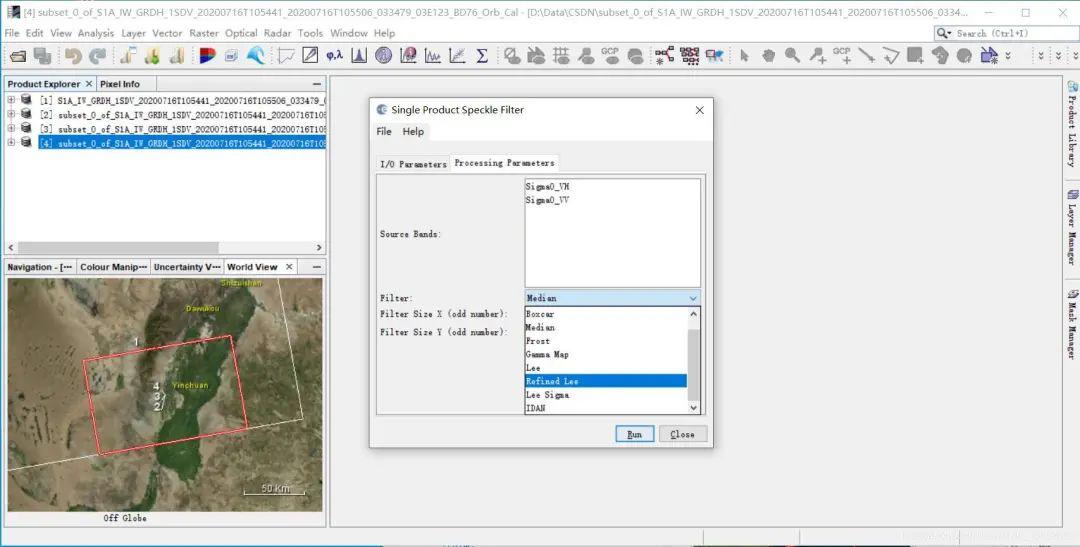Viewport: 1080px width, 547px height.
Task: Click the Undo arrow in the toolbar
Action: pos(73,56)
